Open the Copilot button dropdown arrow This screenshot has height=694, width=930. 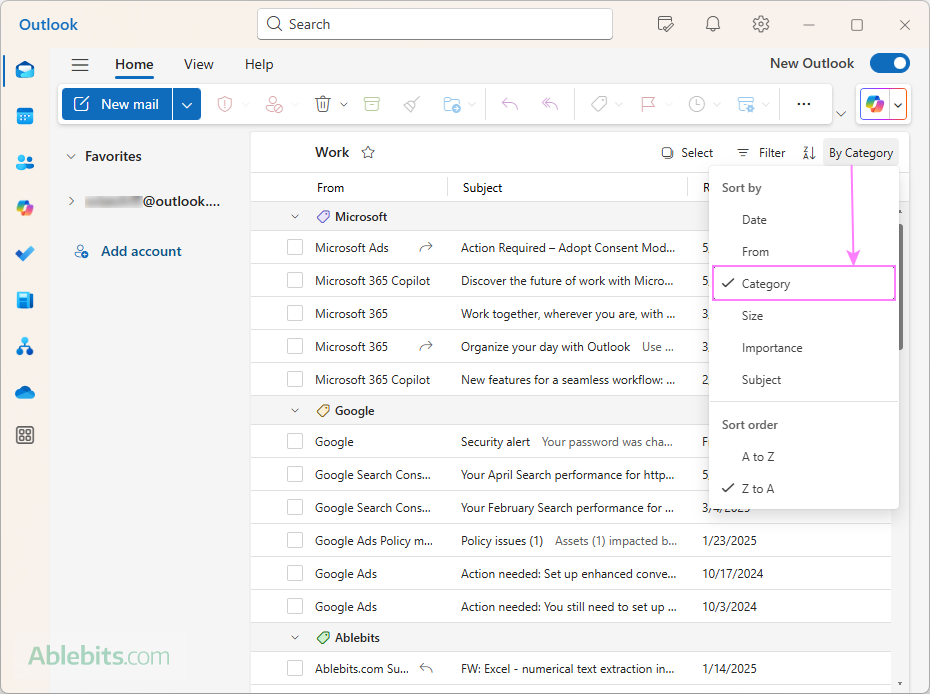(898, 105)
